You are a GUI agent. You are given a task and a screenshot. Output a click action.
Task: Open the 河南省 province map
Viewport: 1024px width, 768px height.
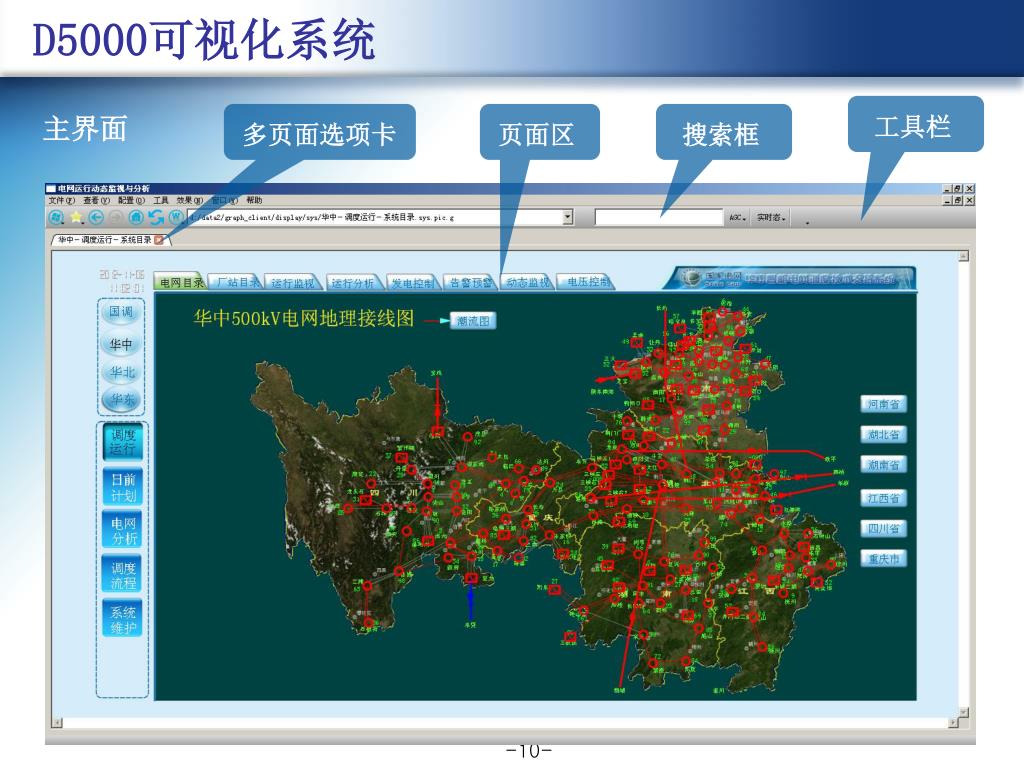click(x=884, y=404)
